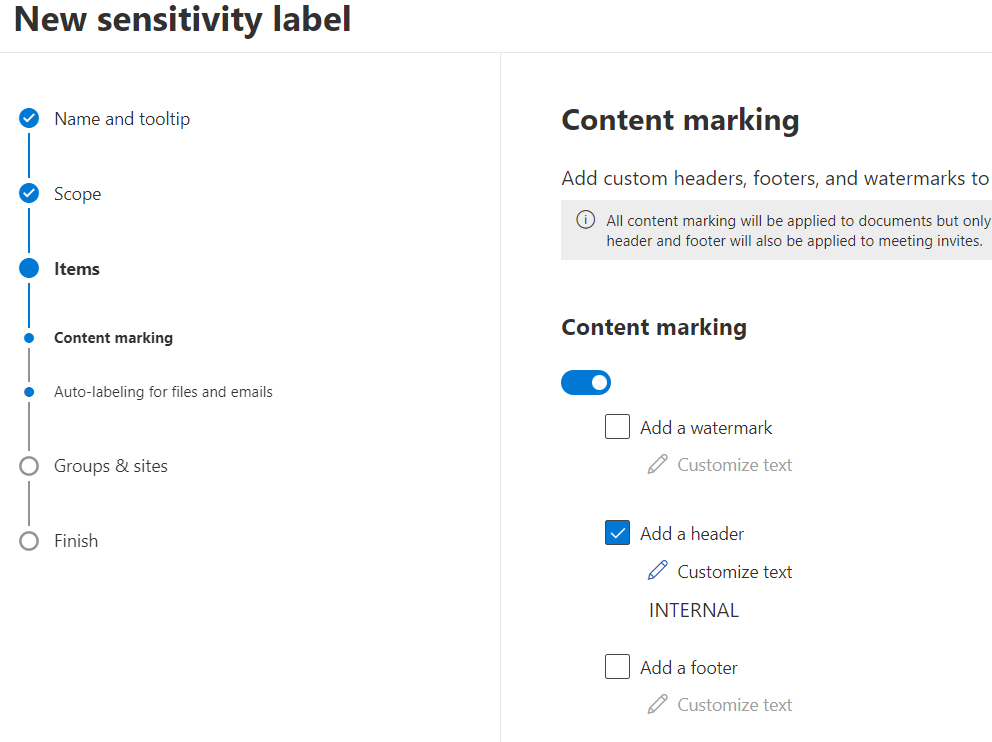Screen dimensions: 992x742
Task: Go to the Name and tooltip step
Action: point(122,119)
